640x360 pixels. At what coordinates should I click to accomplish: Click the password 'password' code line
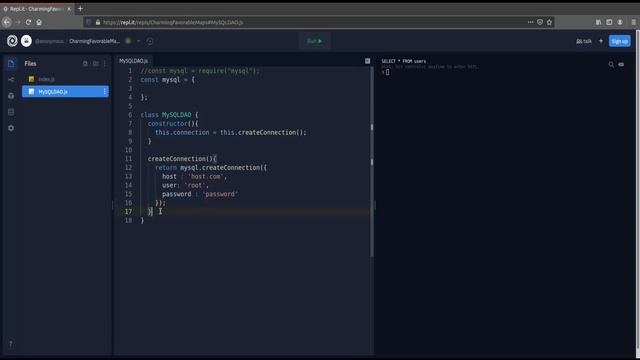pos(200,194)
